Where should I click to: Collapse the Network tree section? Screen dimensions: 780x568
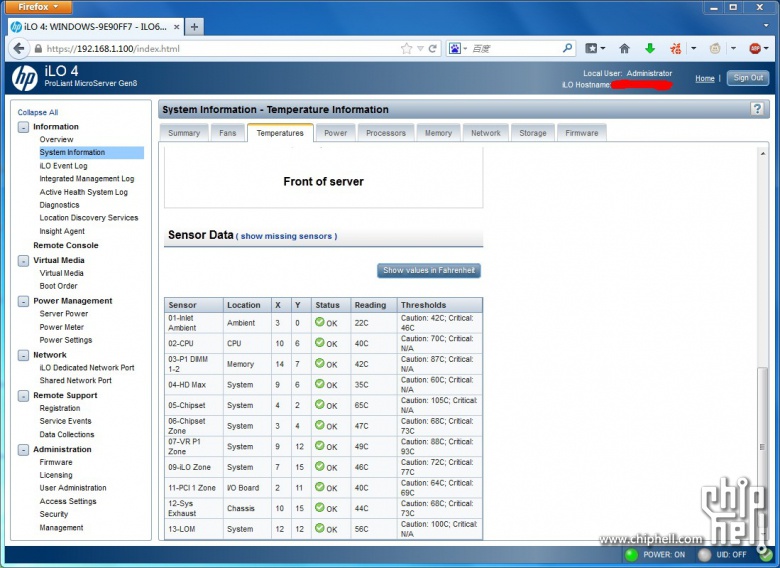(23, 355)
